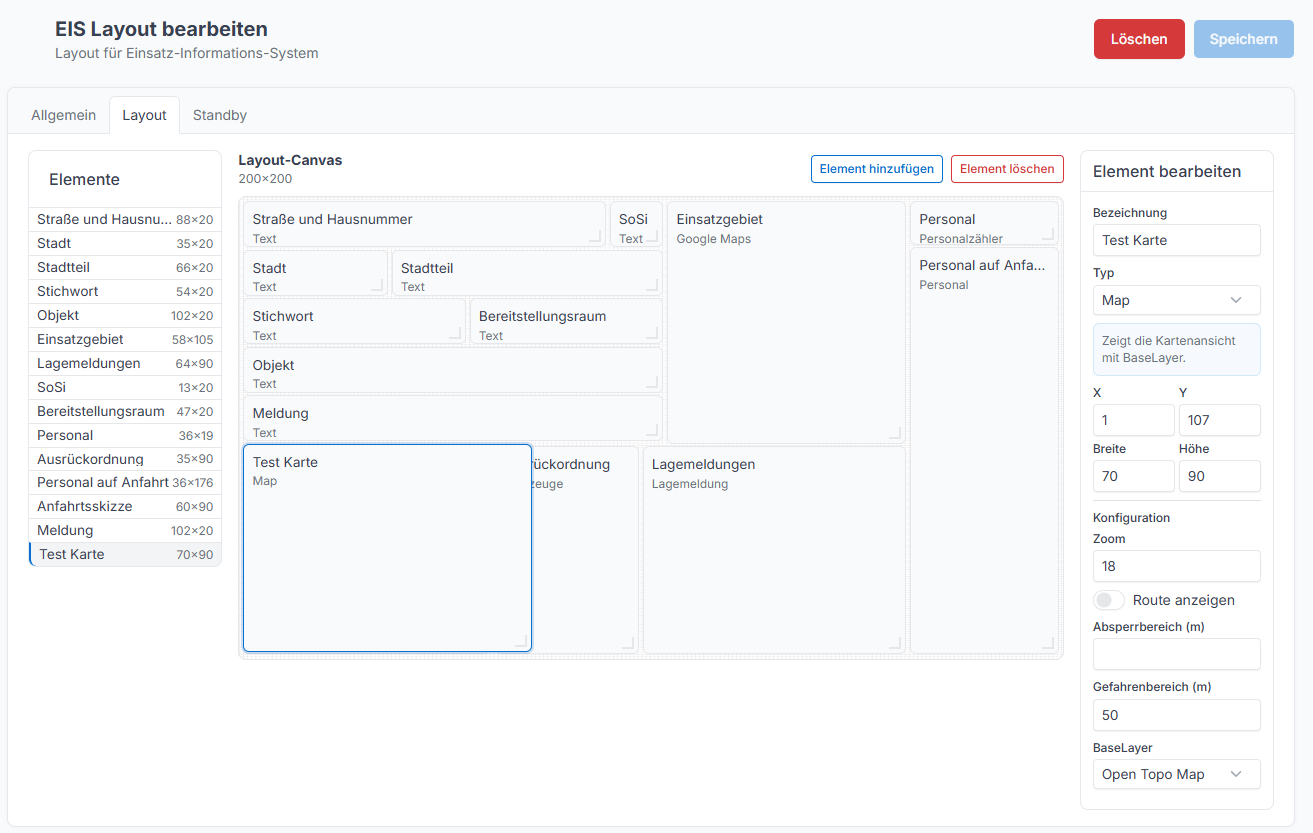Toggle the Route anzeigen switch
Image resolution: width=1313 pixels, height=833 pixels.
coord(1109,600)
